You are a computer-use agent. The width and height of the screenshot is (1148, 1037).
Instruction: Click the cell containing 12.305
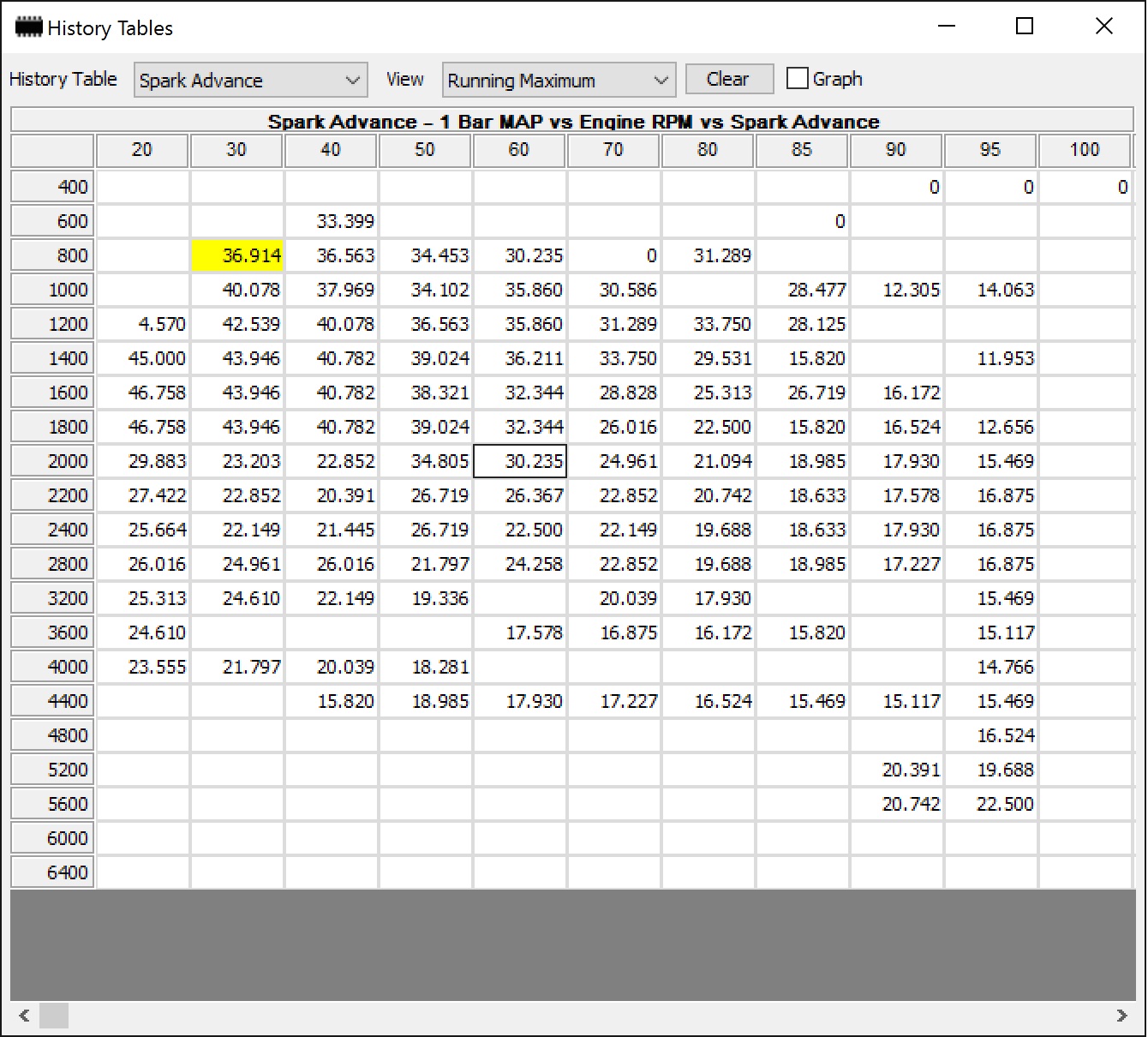(897, 290)
